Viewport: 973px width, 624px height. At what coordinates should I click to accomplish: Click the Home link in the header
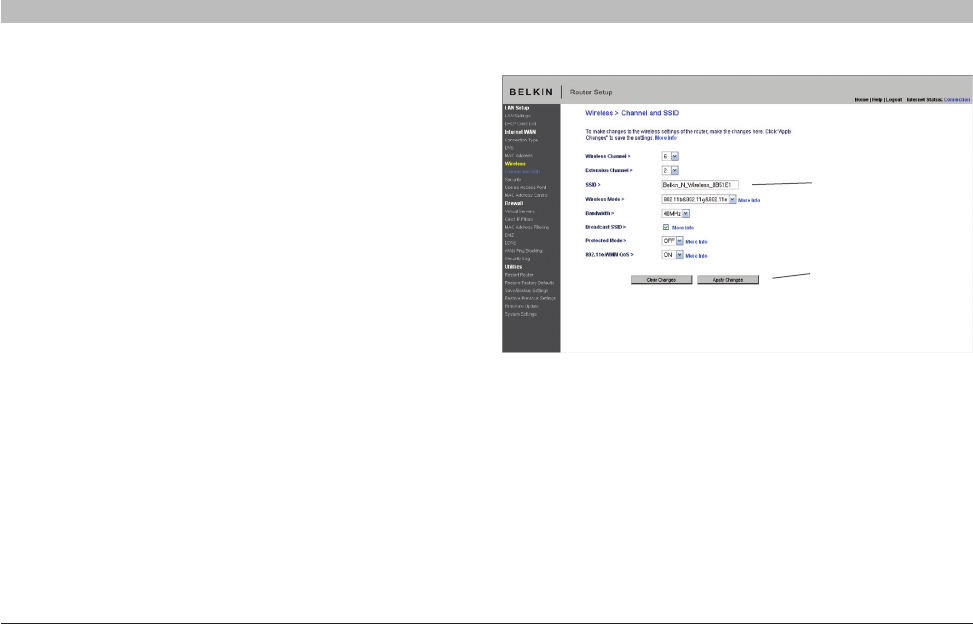tap(861, 99)
